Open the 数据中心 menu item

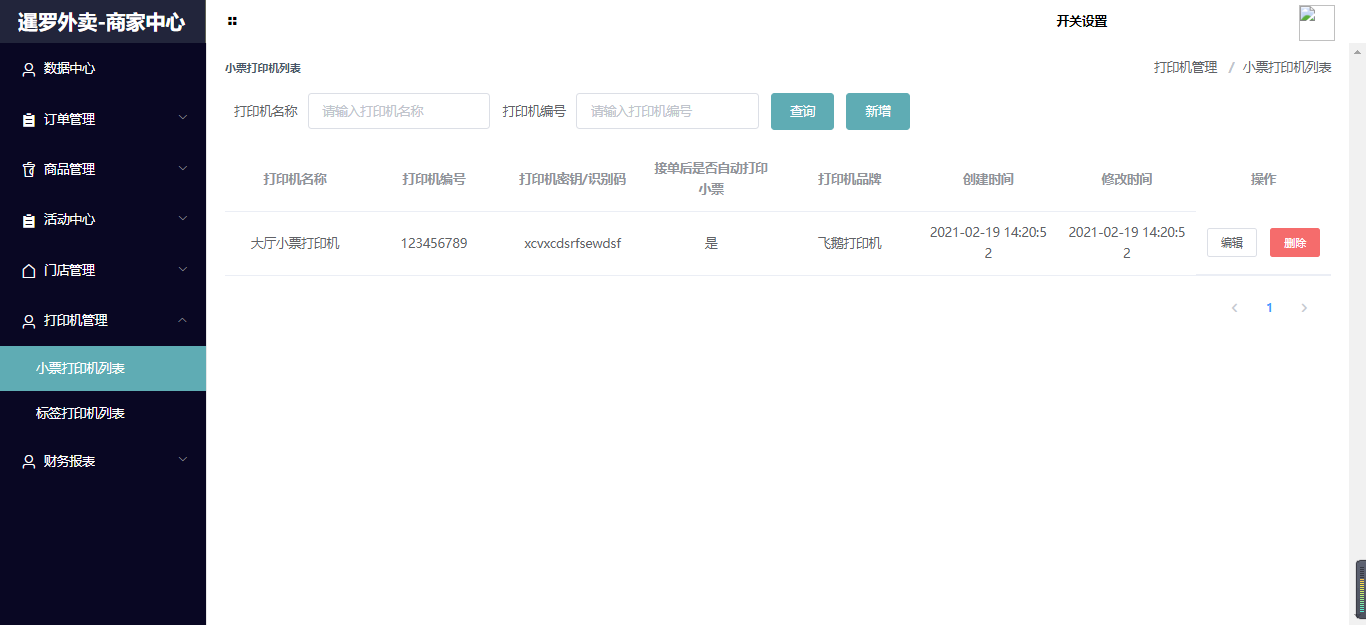[103, 69]
